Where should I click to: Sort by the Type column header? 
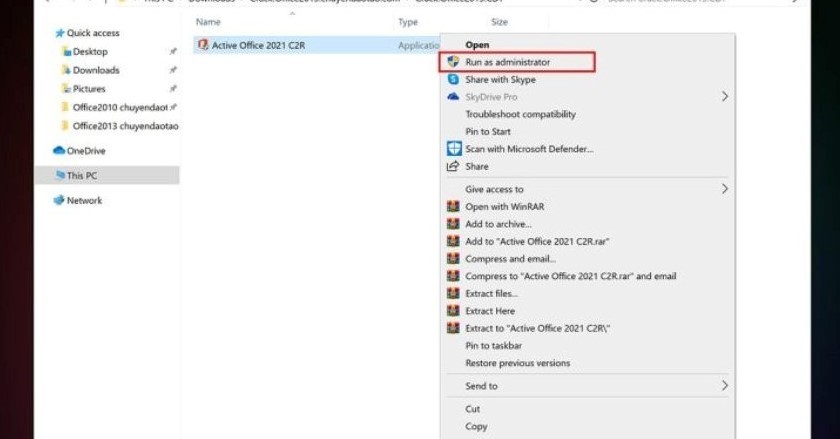pyautogui.click(x=408, y=22)
